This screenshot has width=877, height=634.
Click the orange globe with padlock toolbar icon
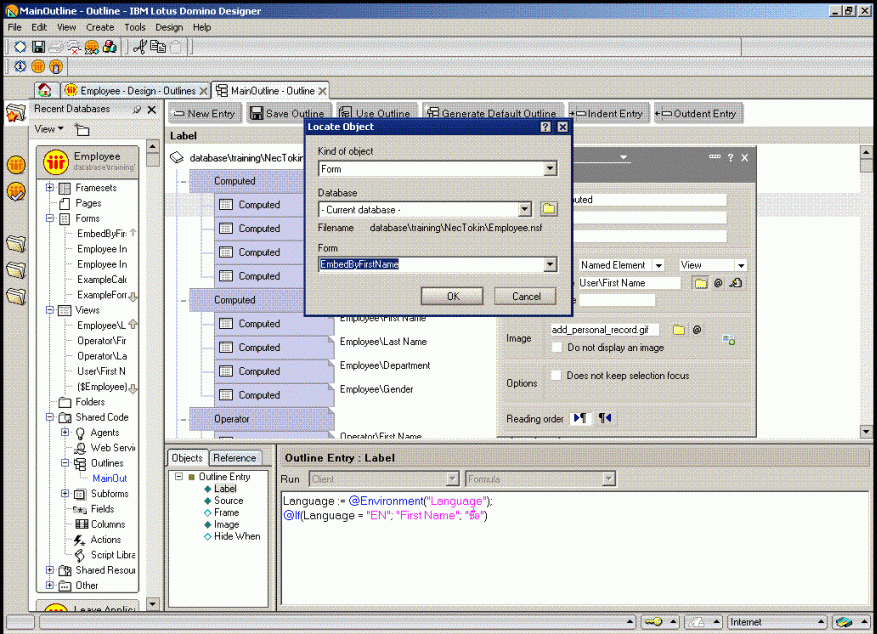(56, 67)
